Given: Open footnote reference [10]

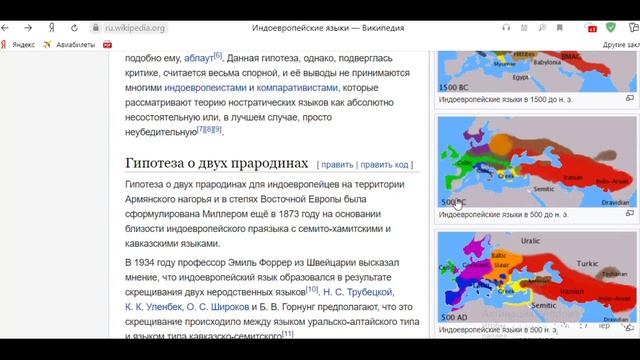Looking at the screenshot, I should point(312,289).
